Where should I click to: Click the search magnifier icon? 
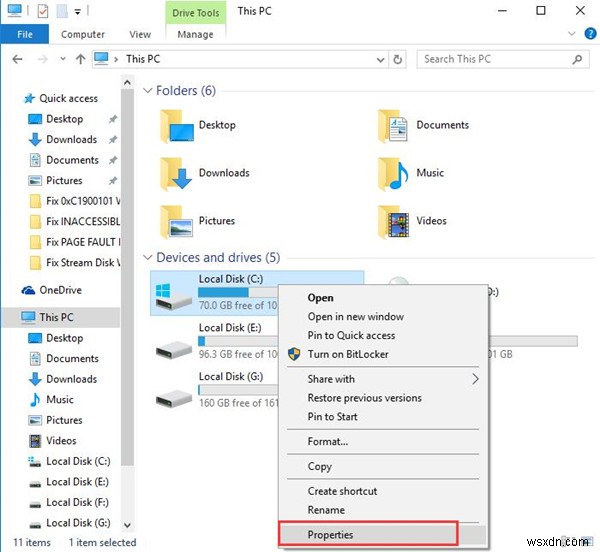coord(577,59)
